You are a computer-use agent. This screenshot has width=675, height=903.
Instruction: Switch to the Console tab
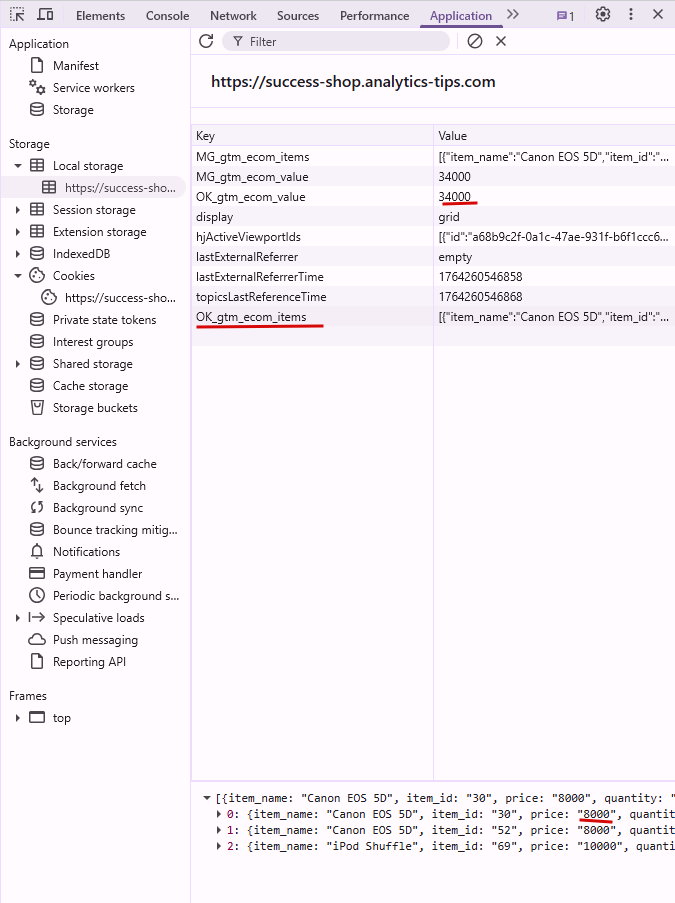click(x=167, y=16)
